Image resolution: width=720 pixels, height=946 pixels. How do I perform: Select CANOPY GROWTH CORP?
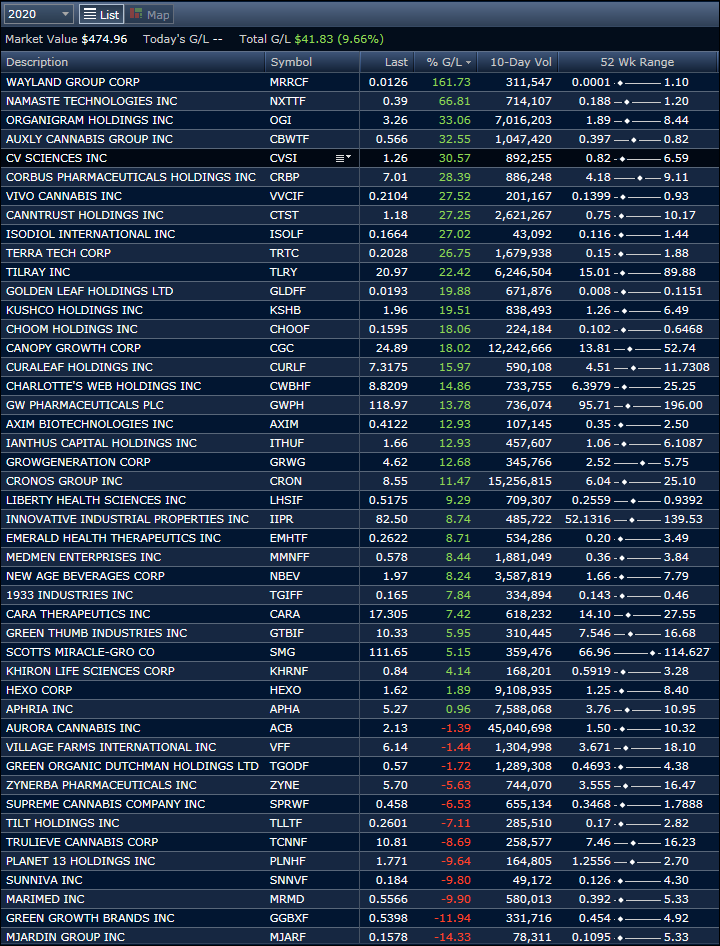(x=73, y=348)
